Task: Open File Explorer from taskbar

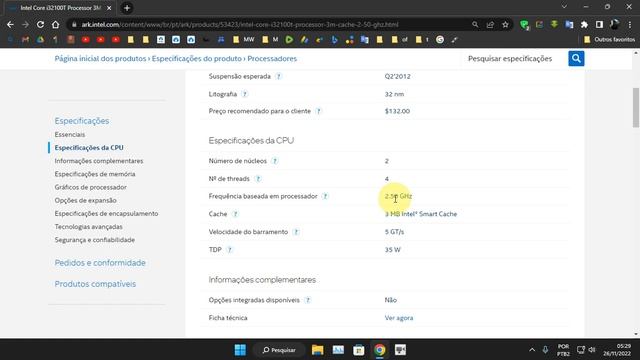Action: [x=317, y=350]
